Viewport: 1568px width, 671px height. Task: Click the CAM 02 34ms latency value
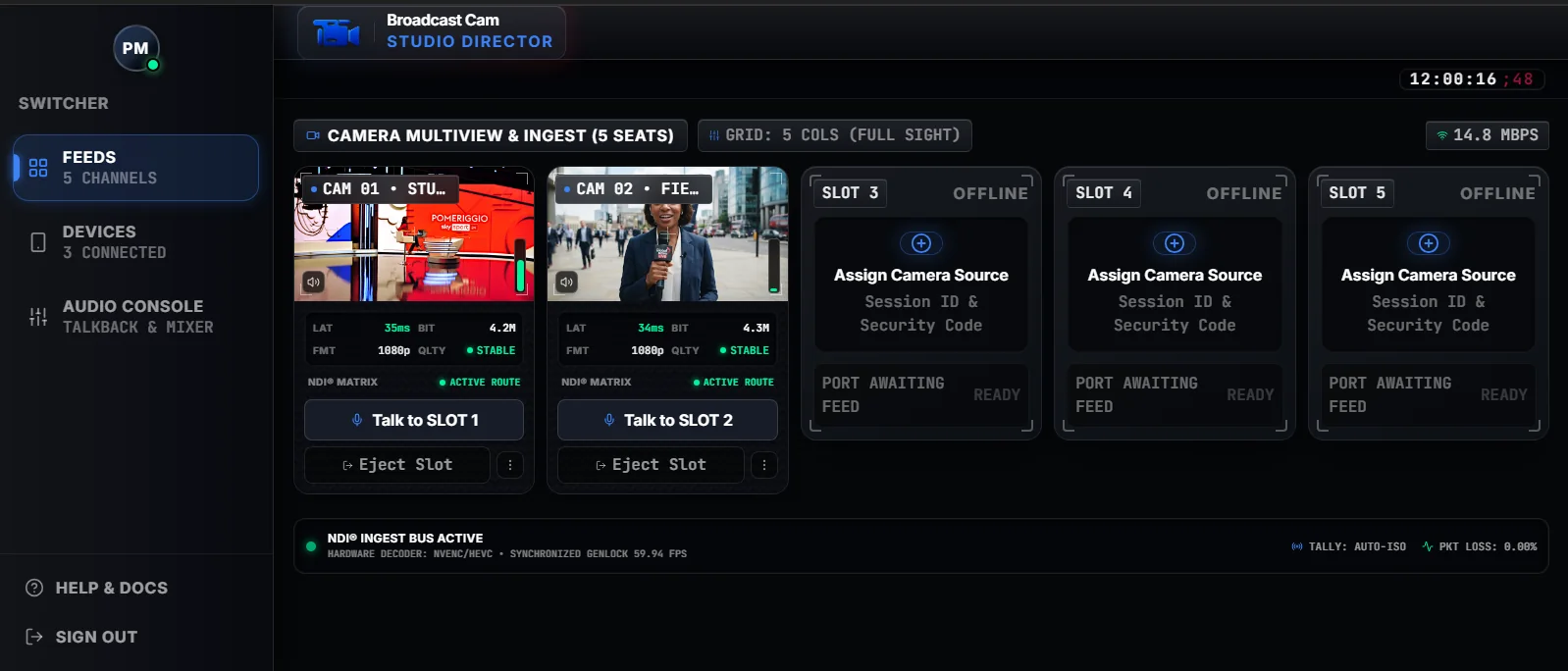tap(651, 328)
